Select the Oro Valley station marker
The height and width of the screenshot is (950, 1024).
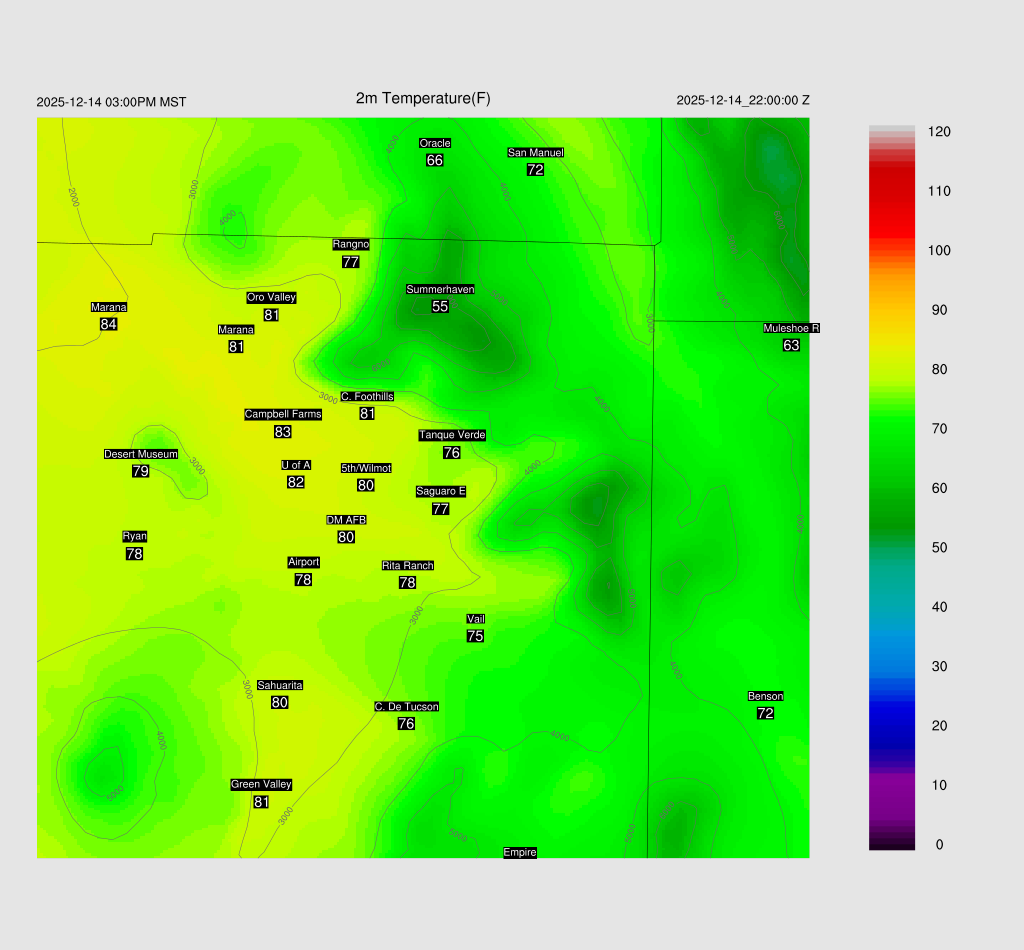tap(271, 297)
